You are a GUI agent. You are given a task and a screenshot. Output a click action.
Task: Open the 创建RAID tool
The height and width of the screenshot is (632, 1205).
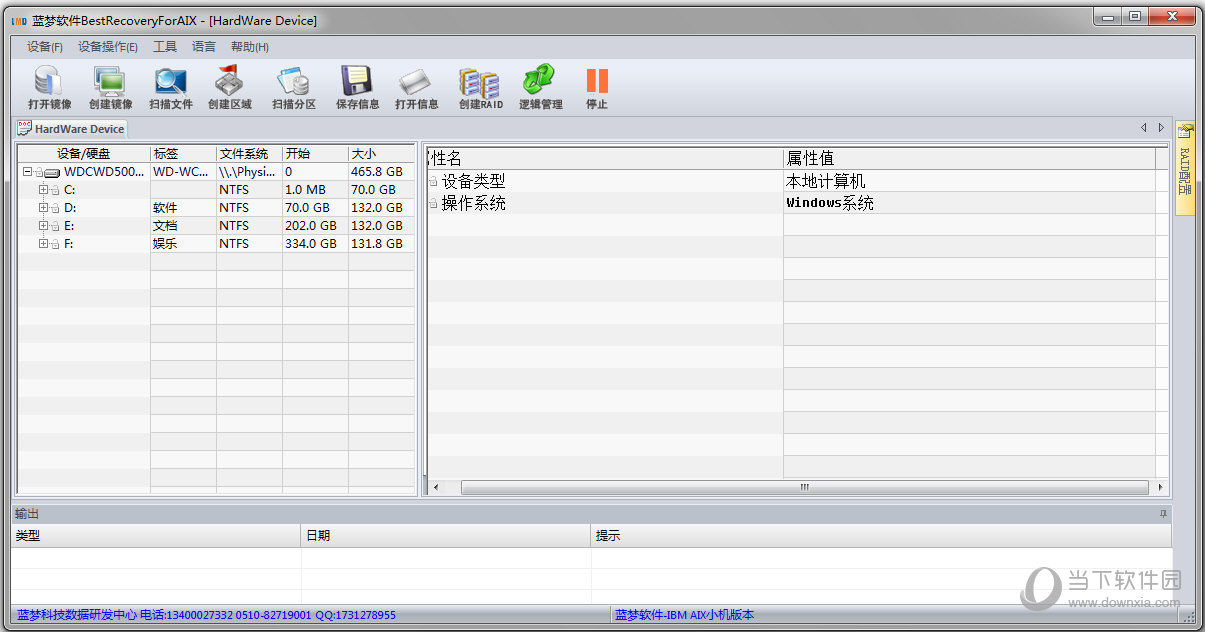point(480,87)
